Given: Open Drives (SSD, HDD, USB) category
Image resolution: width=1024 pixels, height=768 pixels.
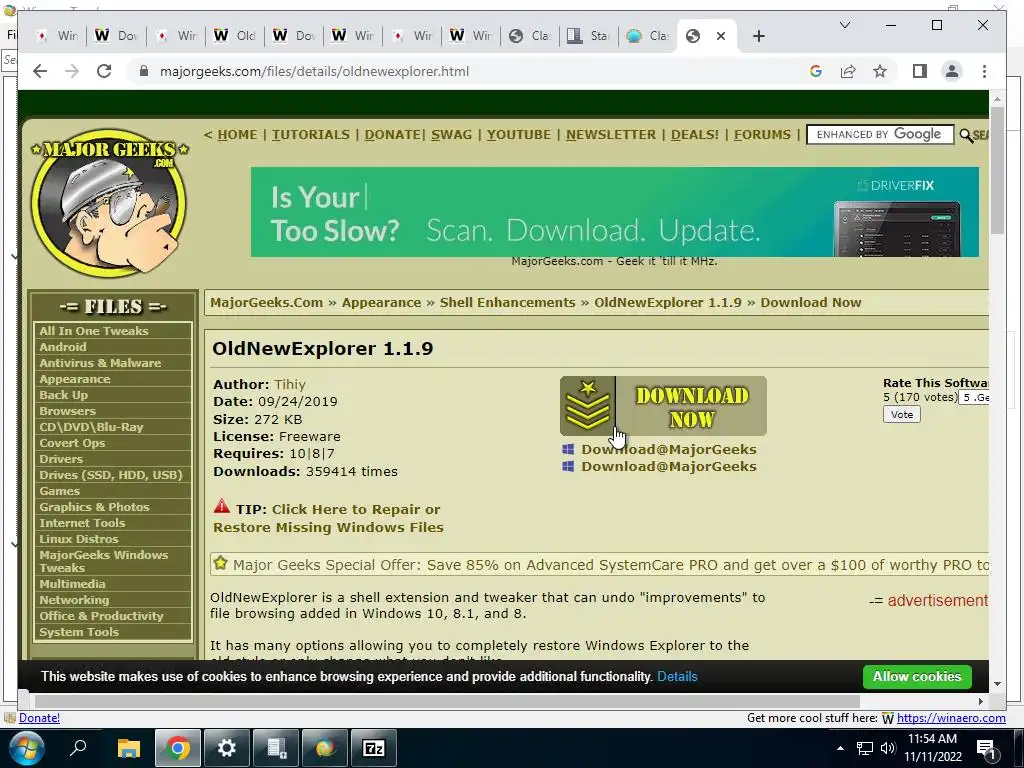Looking at the screenshot, I should click(110, 475).
